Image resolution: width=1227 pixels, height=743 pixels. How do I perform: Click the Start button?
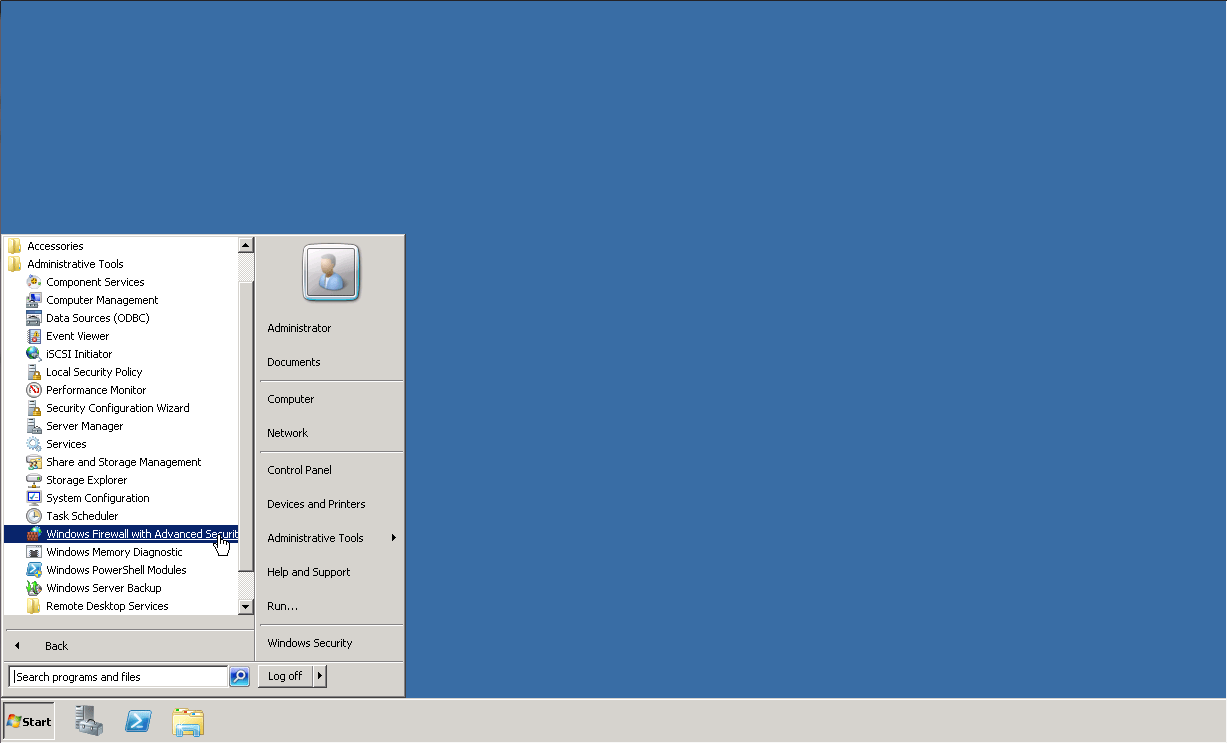(29, 721)
